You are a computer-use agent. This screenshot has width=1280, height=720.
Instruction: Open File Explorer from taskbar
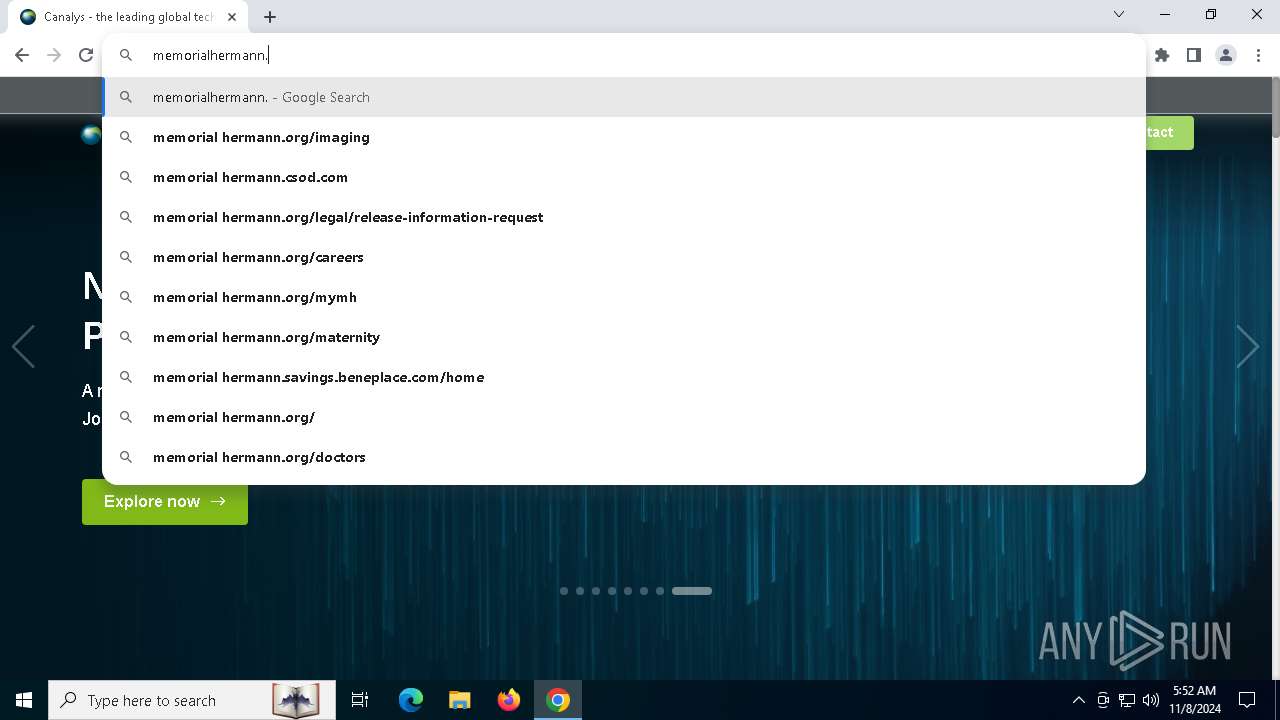pos(460,700)
